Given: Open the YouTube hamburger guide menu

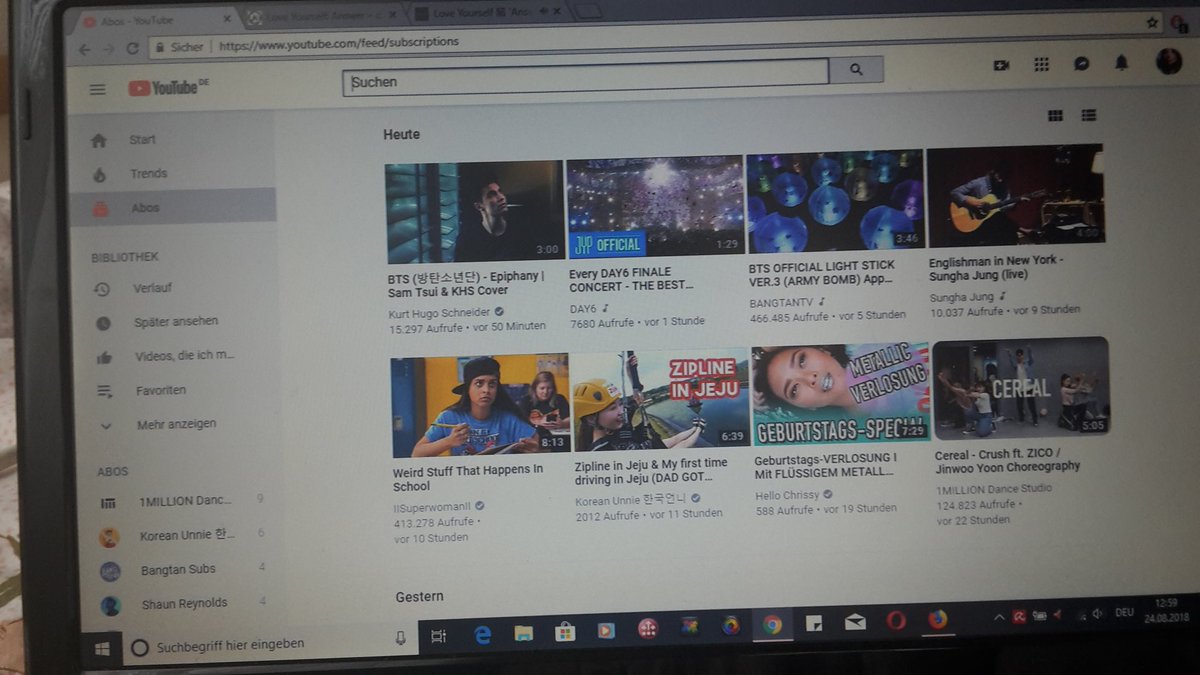Looking at the screenshot, I should coord(97,89).
